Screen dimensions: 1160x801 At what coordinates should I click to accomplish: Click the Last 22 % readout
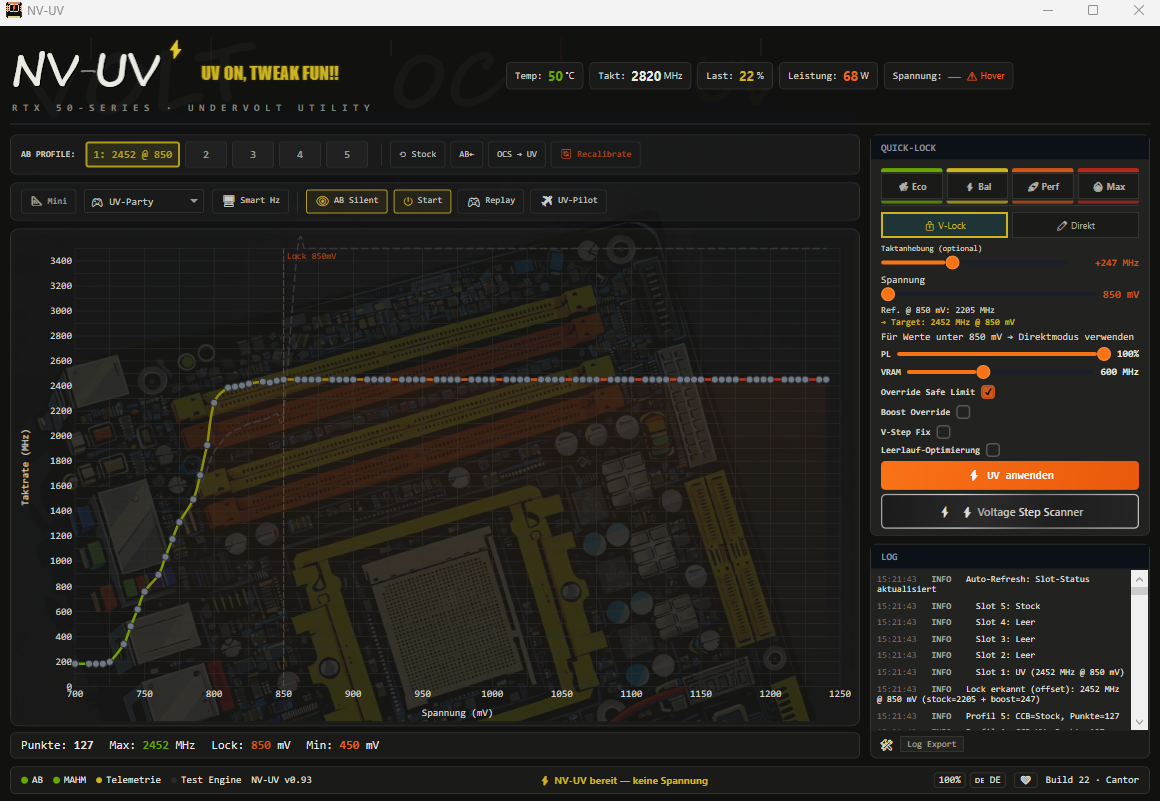pyautogui.click(x=735, y=76)
